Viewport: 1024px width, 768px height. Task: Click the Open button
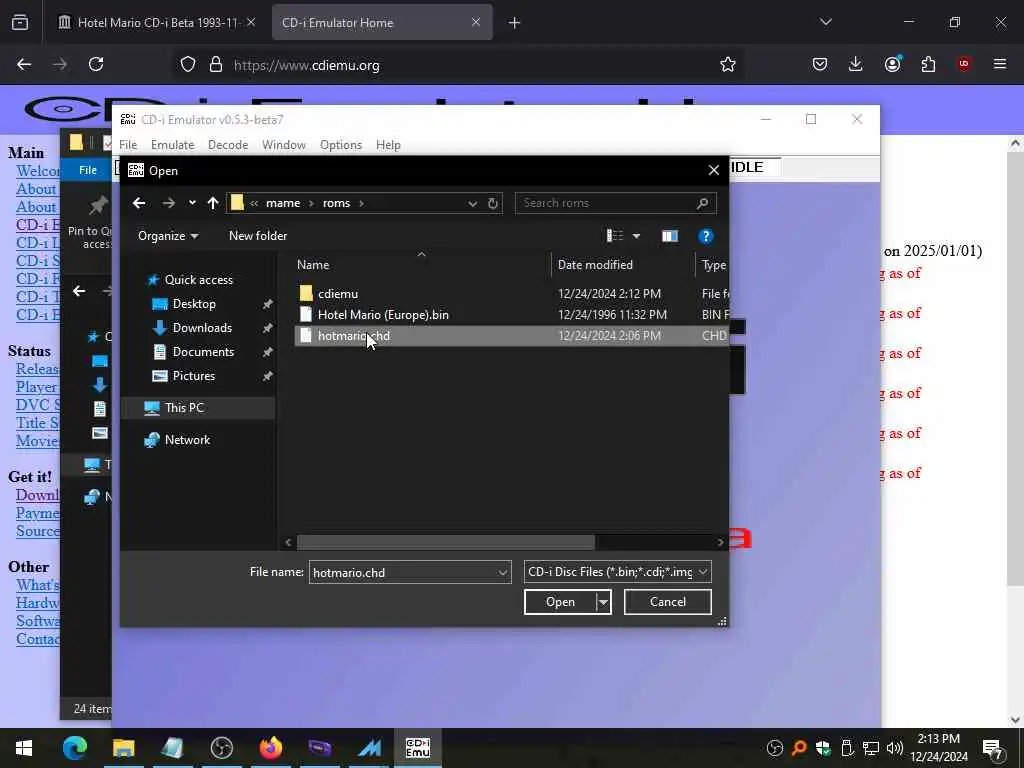(560, 602)
